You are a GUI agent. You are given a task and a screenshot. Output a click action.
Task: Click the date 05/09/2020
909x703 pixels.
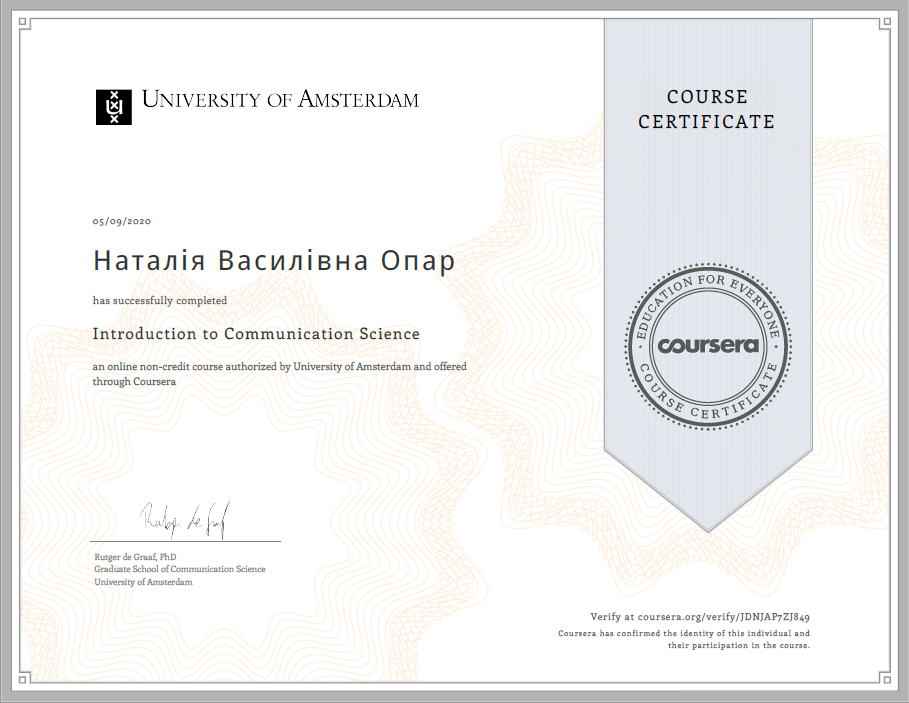[x=122, y=221]
